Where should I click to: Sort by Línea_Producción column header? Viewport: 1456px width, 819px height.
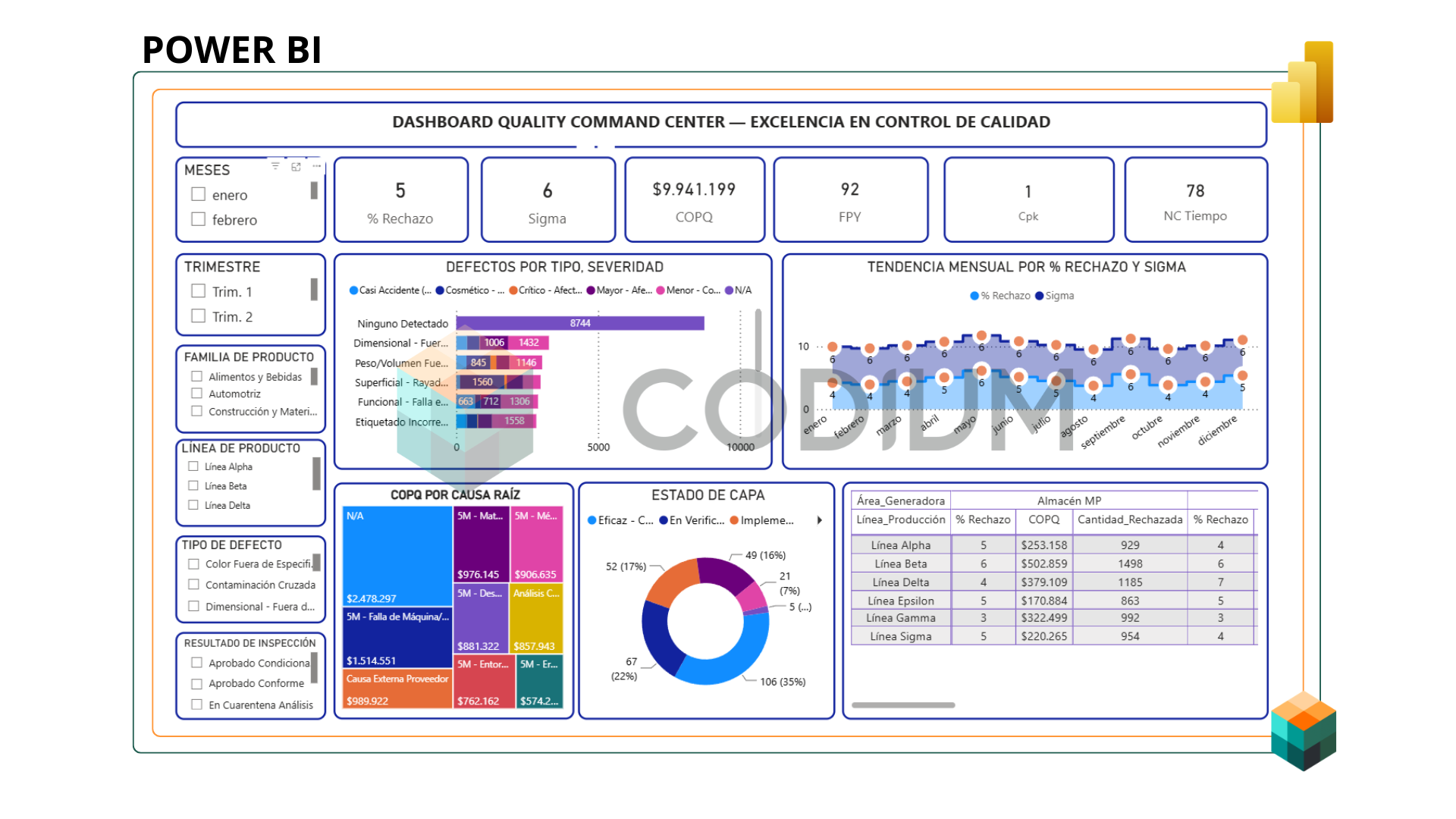pyautogui.click(x=901, y=519)
